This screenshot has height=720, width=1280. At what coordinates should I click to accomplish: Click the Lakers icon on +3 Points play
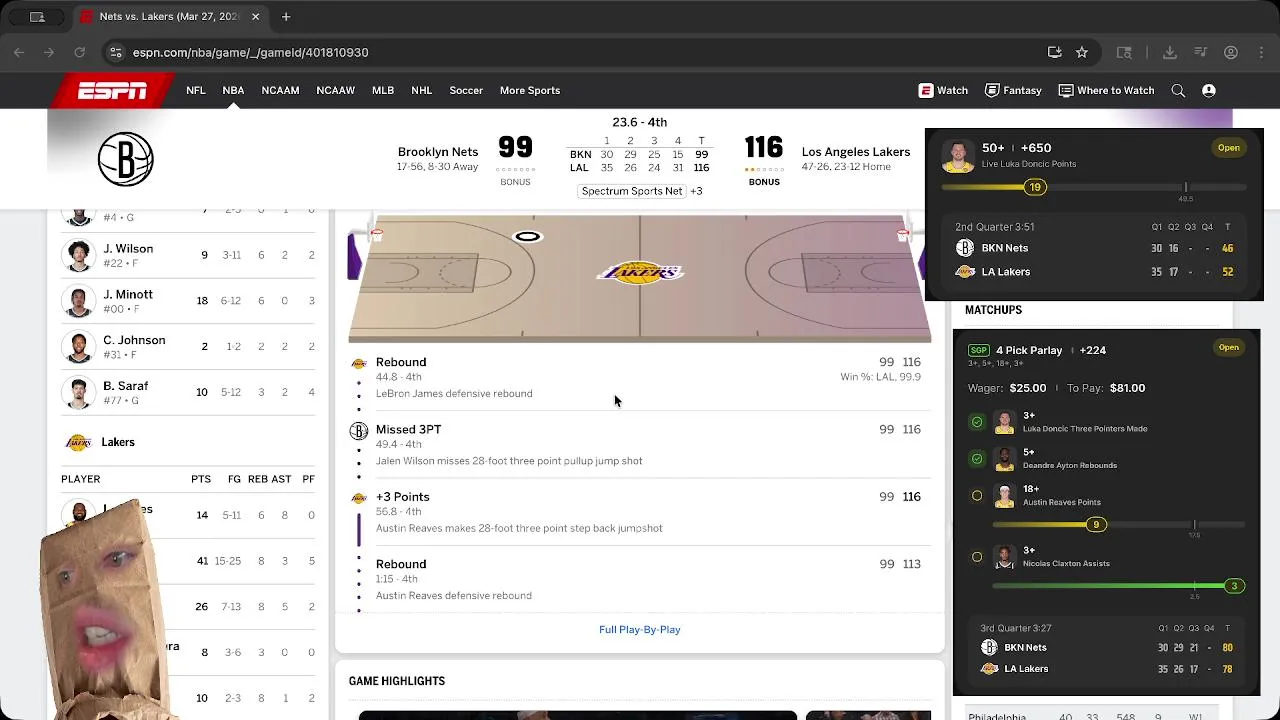coord(359,498)
